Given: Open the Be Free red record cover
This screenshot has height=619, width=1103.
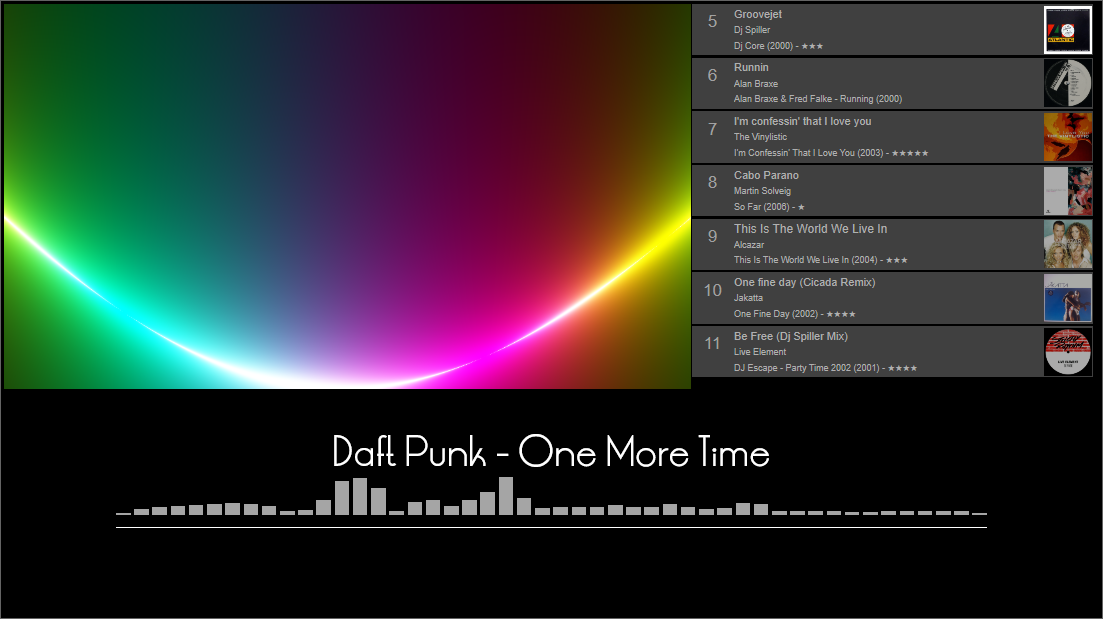Looking at the screenshot, I should [1067, 352].
